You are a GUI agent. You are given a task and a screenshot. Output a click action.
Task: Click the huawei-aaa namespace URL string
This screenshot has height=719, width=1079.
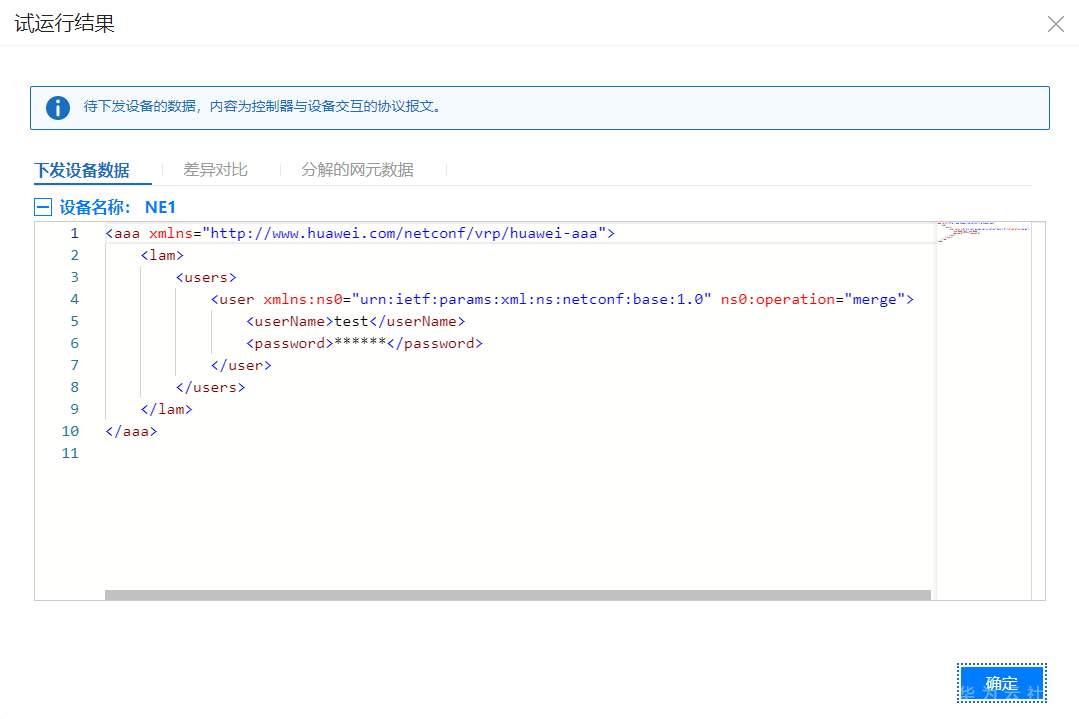404,233
